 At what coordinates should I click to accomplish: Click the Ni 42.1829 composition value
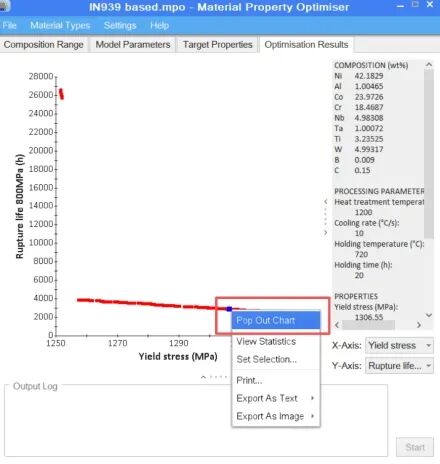point(369,76)
